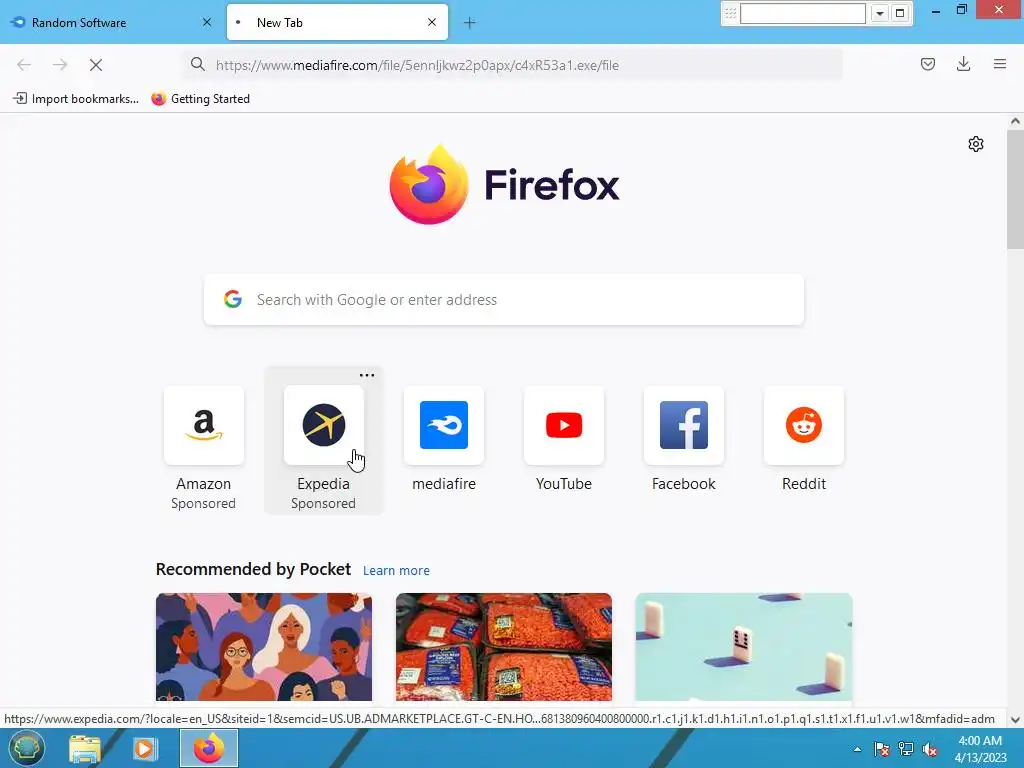Open the Learn more link for Pocket

[x=396, y=570]
